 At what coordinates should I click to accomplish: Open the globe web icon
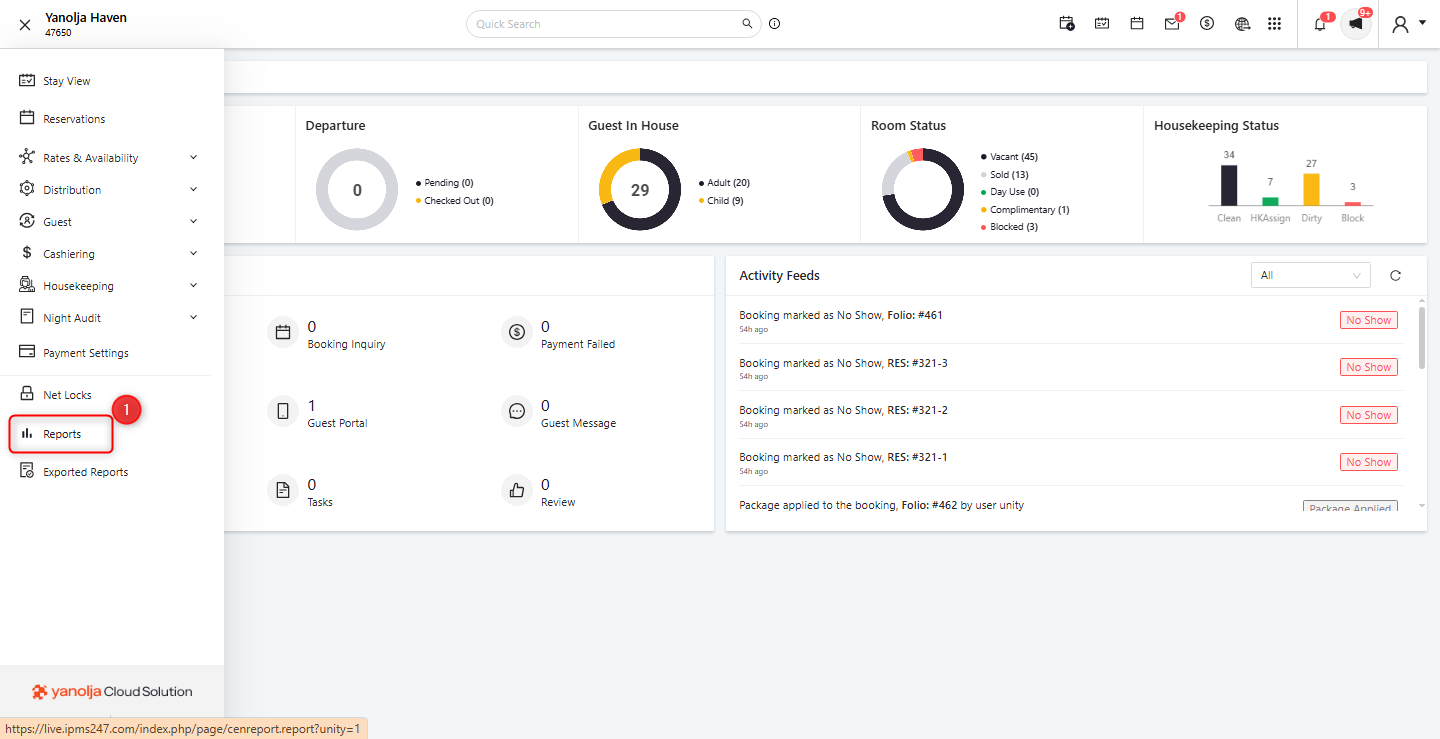click(x=1242, y=24)
